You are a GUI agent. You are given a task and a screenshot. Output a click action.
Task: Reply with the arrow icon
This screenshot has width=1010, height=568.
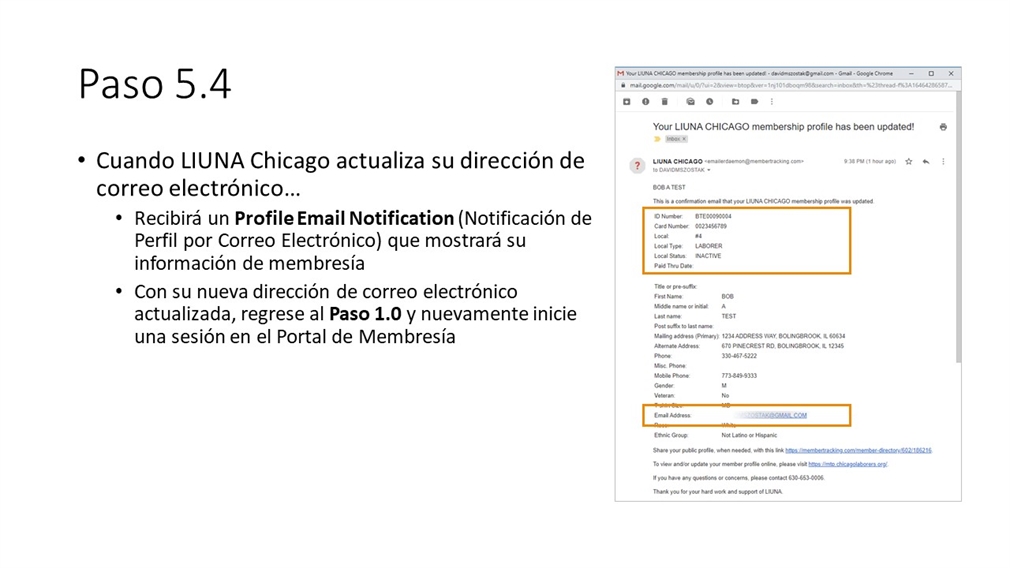pyautogui.click(x=926, y=162)
